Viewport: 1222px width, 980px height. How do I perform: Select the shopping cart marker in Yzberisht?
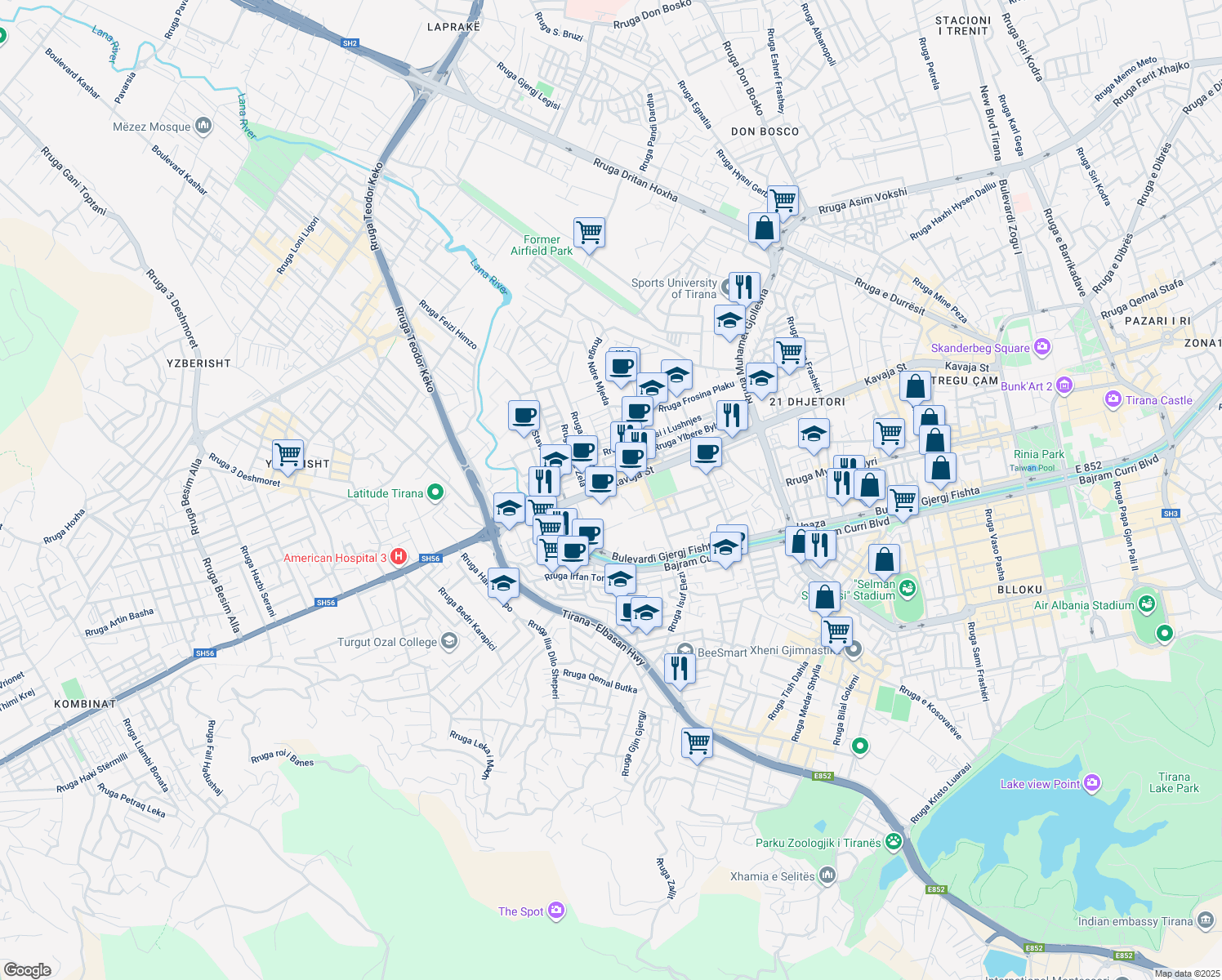point(288,454)
